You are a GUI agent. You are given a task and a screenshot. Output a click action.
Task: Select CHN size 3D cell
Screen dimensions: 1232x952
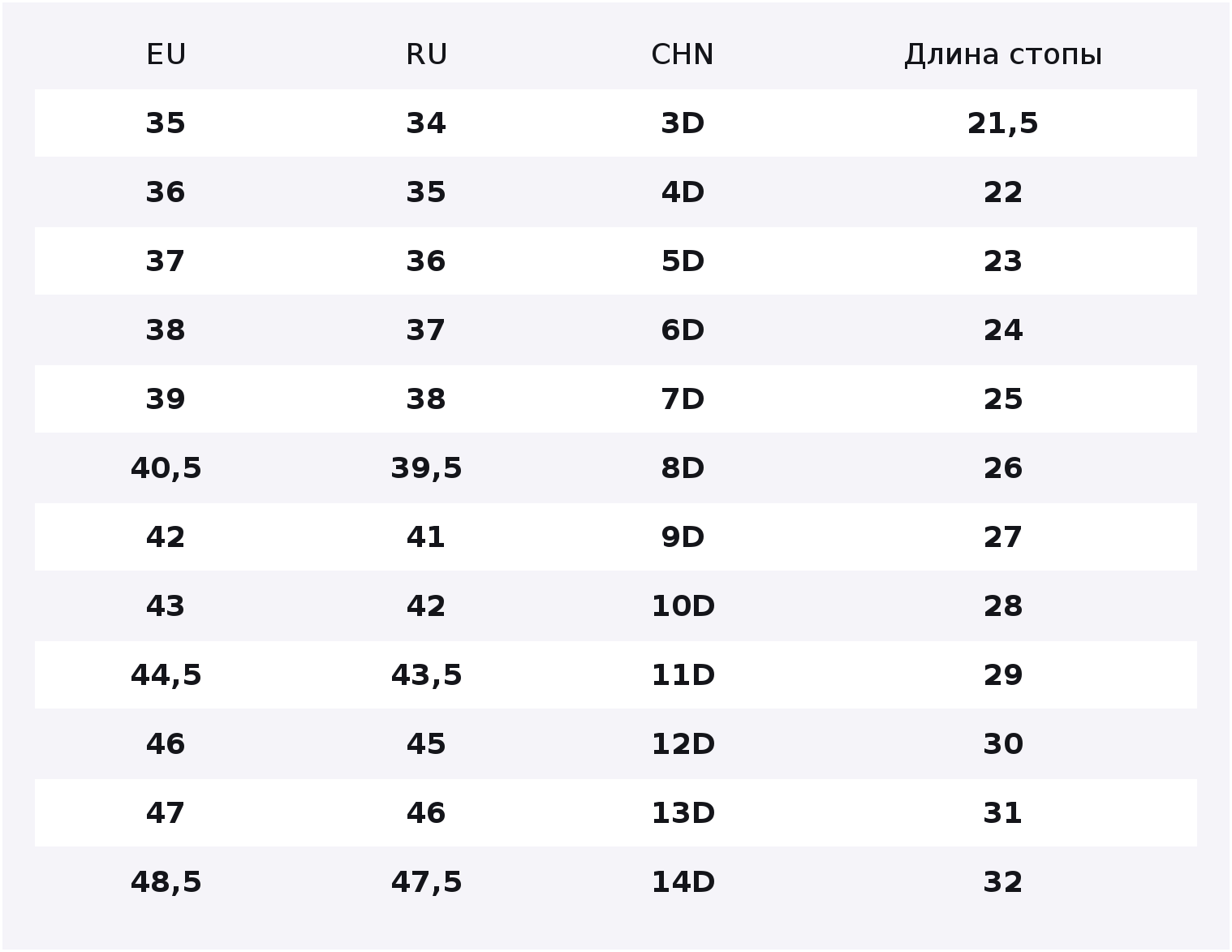tap(683, 123)
